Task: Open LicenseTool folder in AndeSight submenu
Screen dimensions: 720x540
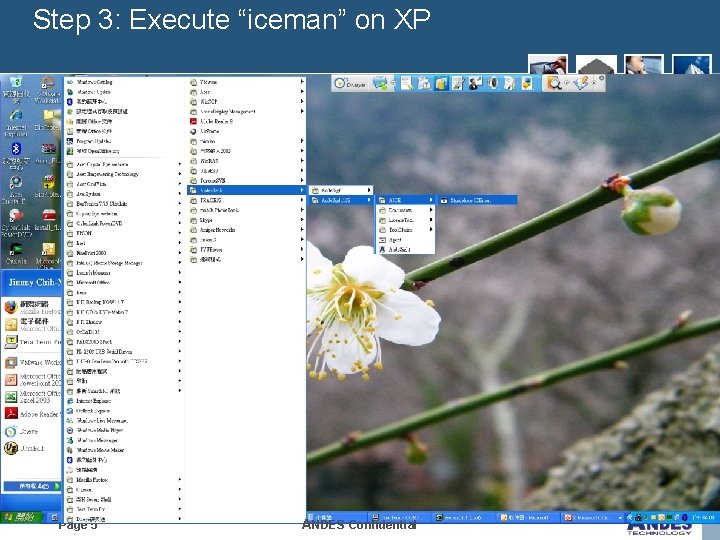Action: tap(405, 220)
